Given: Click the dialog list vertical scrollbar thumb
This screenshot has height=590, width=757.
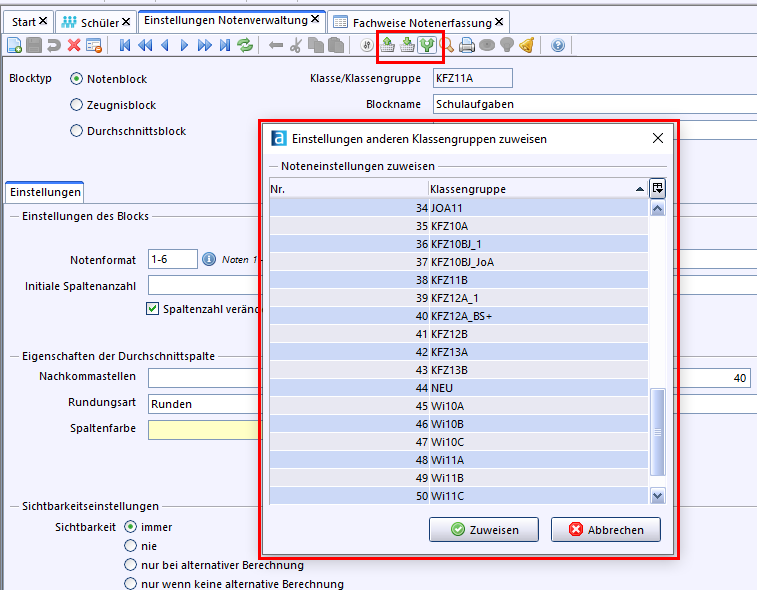Looking at the screenshot, I should coord(658,433).
